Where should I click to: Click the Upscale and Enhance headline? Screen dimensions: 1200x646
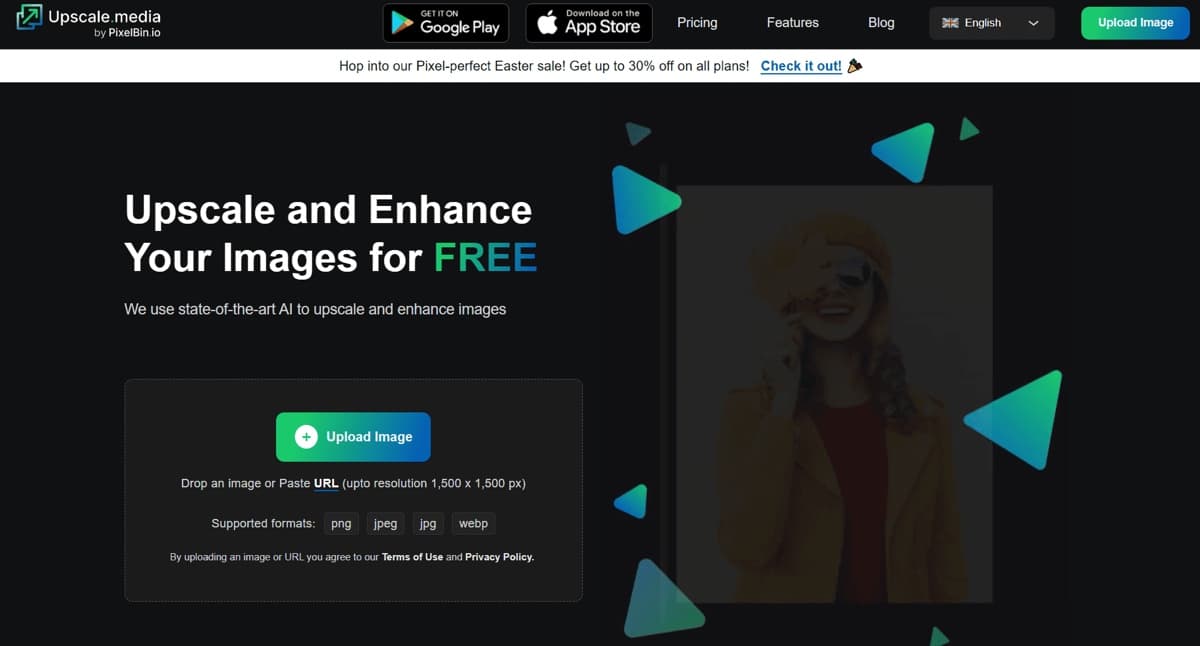pos(330,234)
